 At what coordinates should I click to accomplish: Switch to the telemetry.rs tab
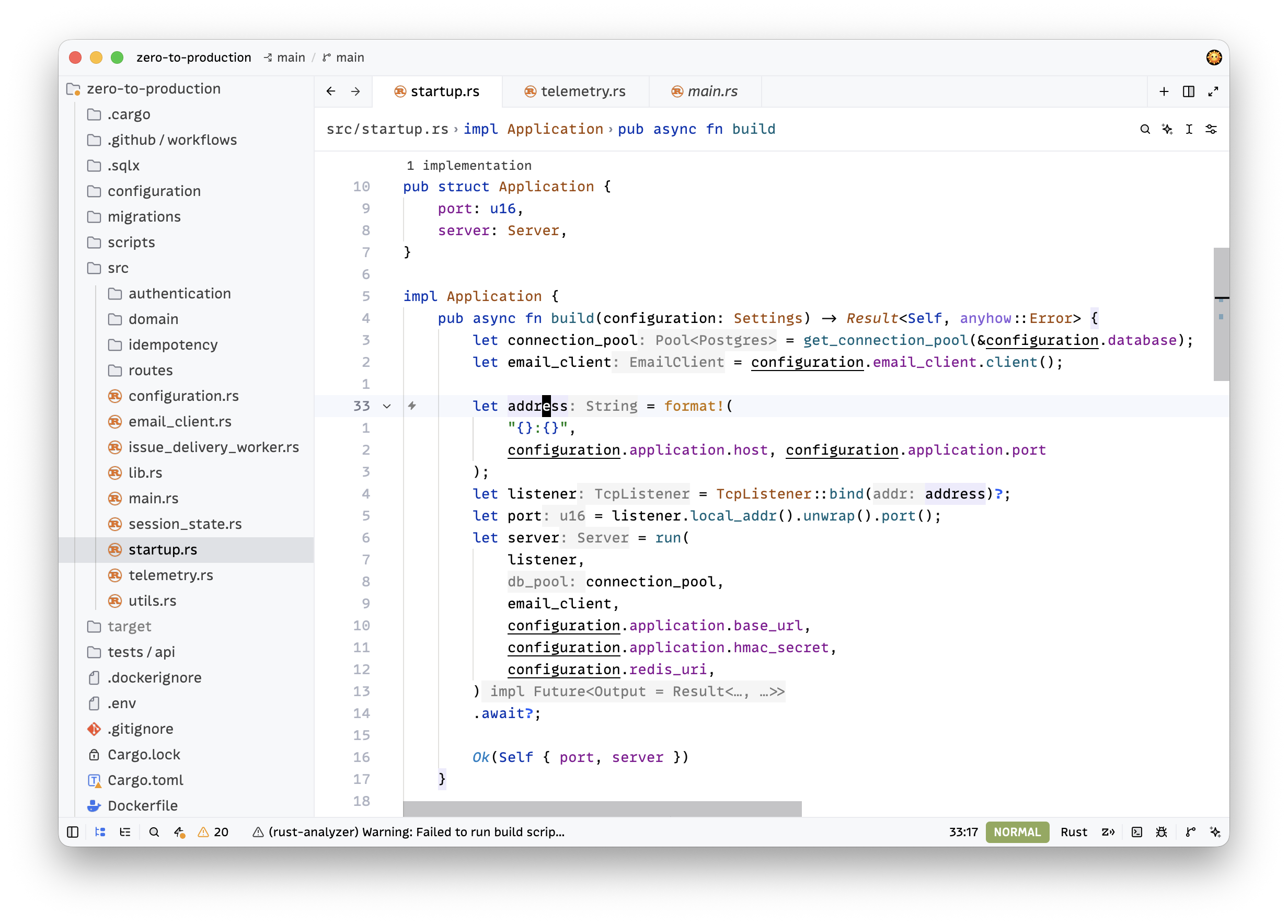(x=574, y=91)
